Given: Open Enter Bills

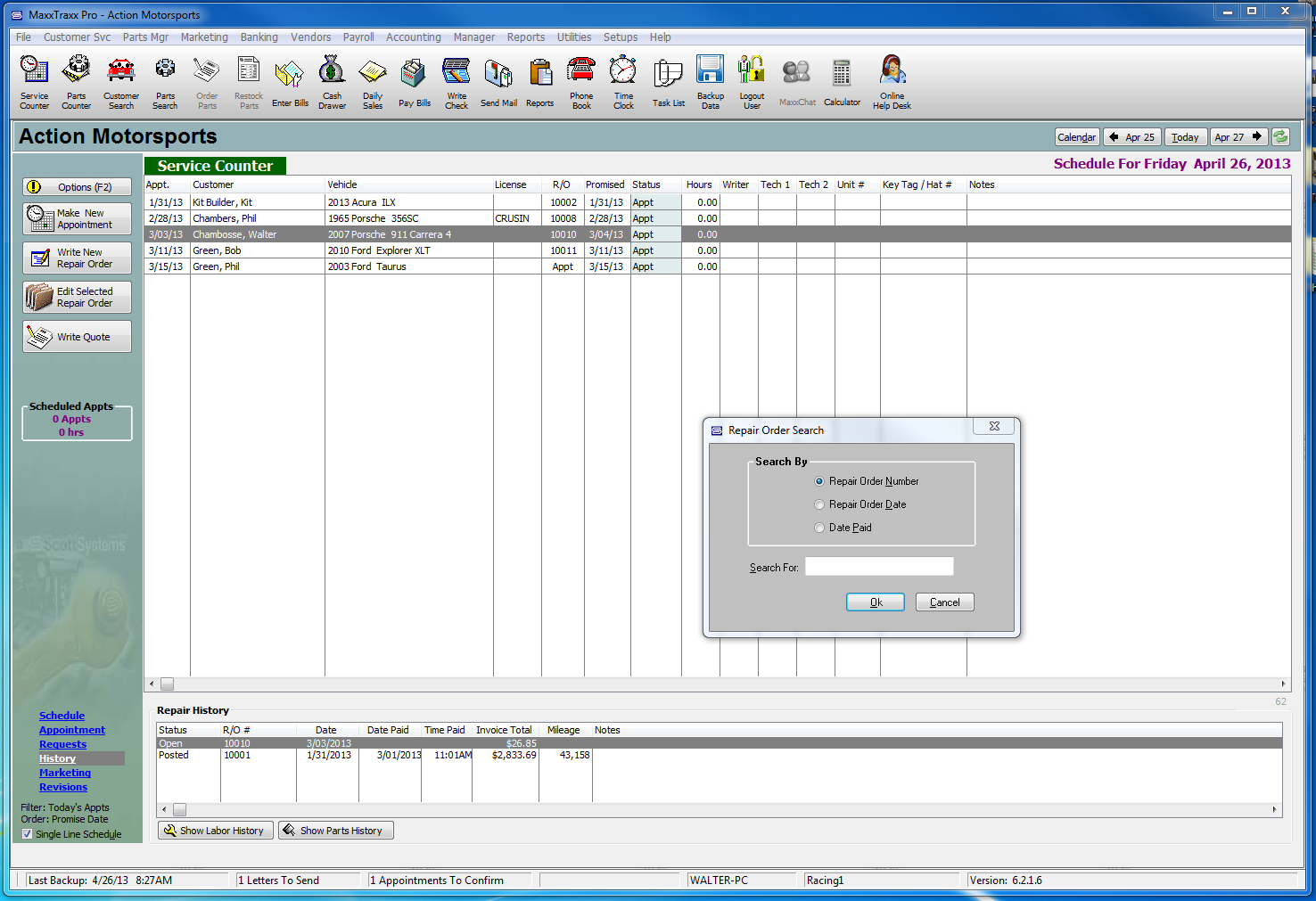Looking at the screenshot, I should click(x=290, y=83).
